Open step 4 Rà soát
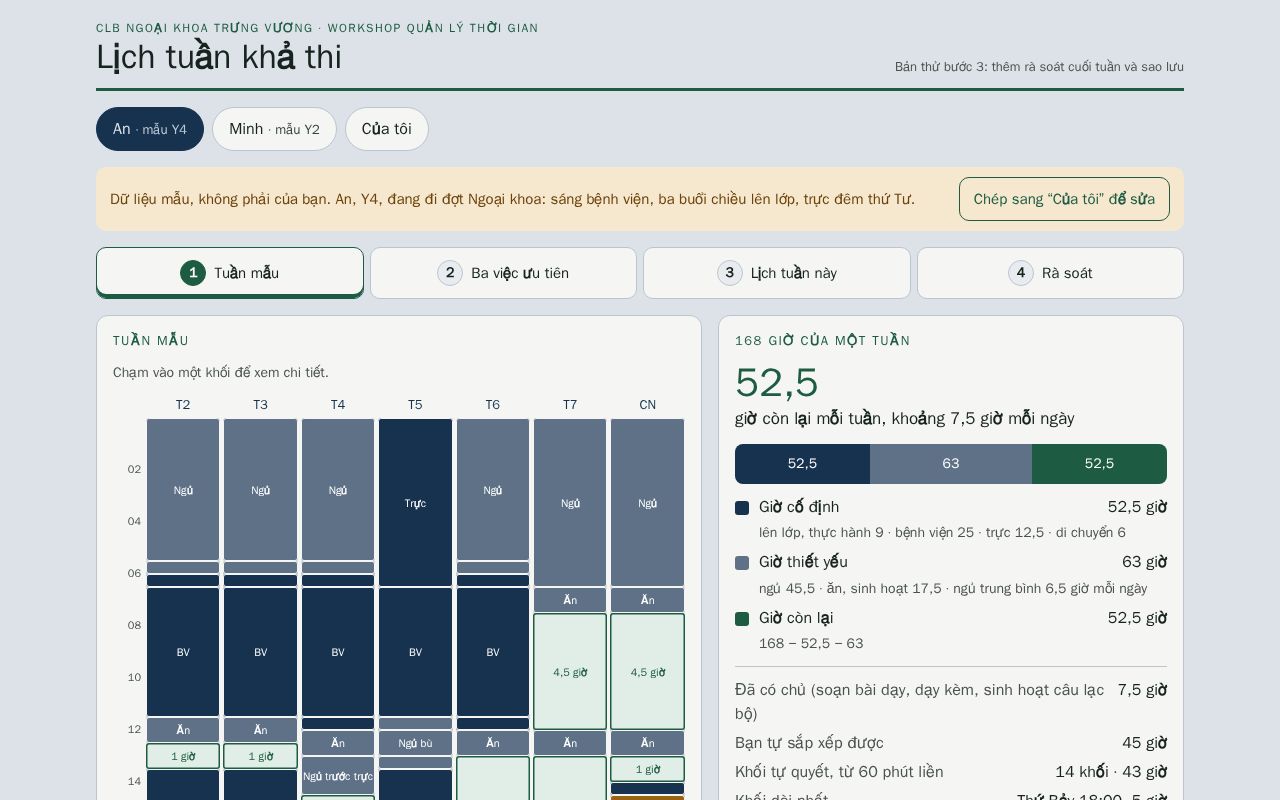This screenshot has width=1280, height=800. (1050, 273)
